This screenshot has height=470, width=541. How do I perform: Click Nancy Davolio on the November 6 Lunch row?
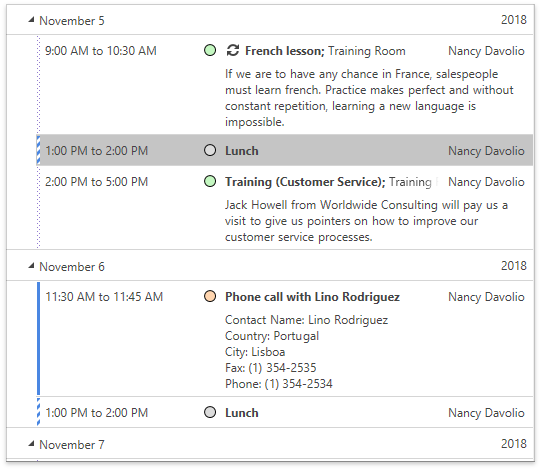(486, 413)
